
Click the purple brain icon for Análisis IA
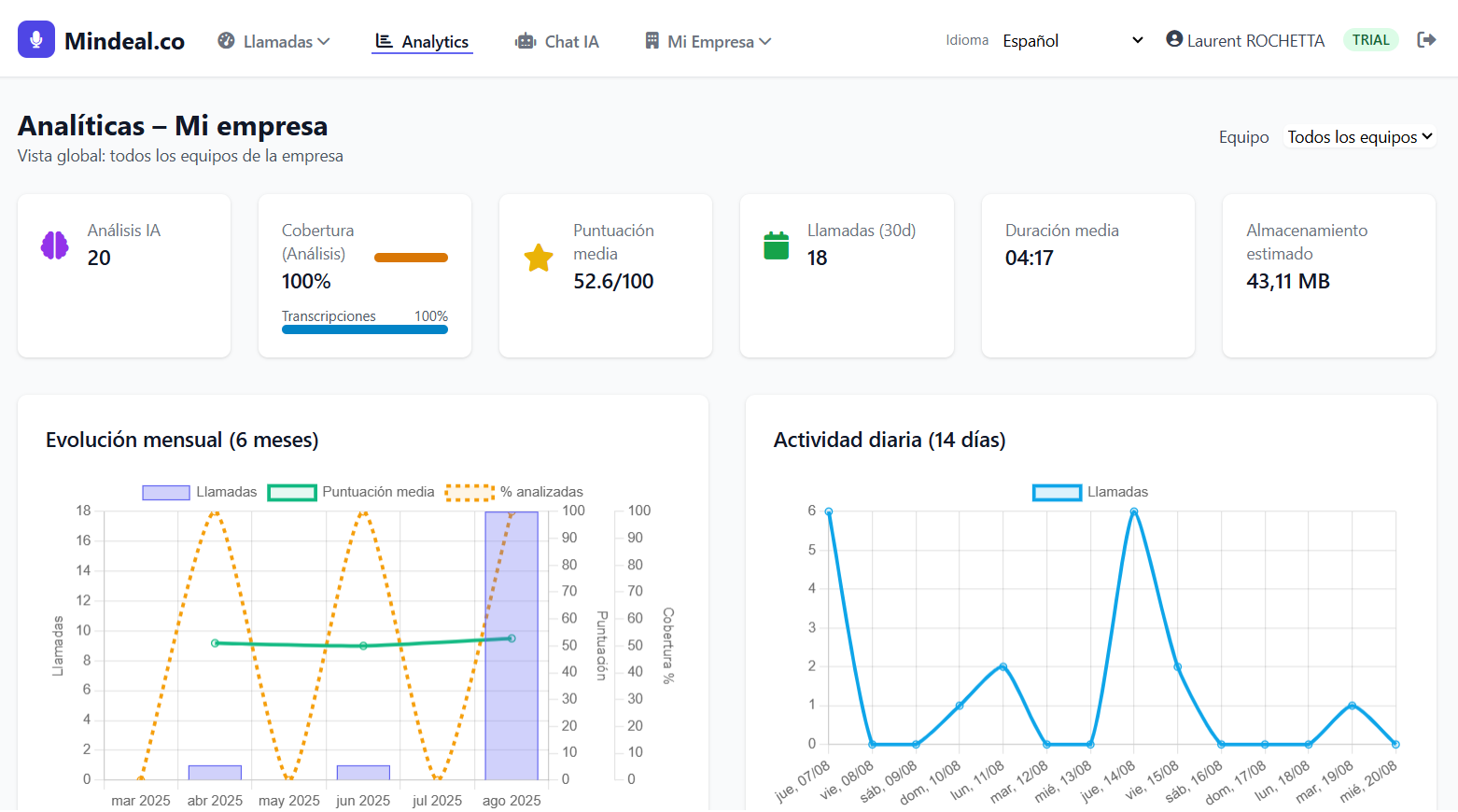(54, 245)
